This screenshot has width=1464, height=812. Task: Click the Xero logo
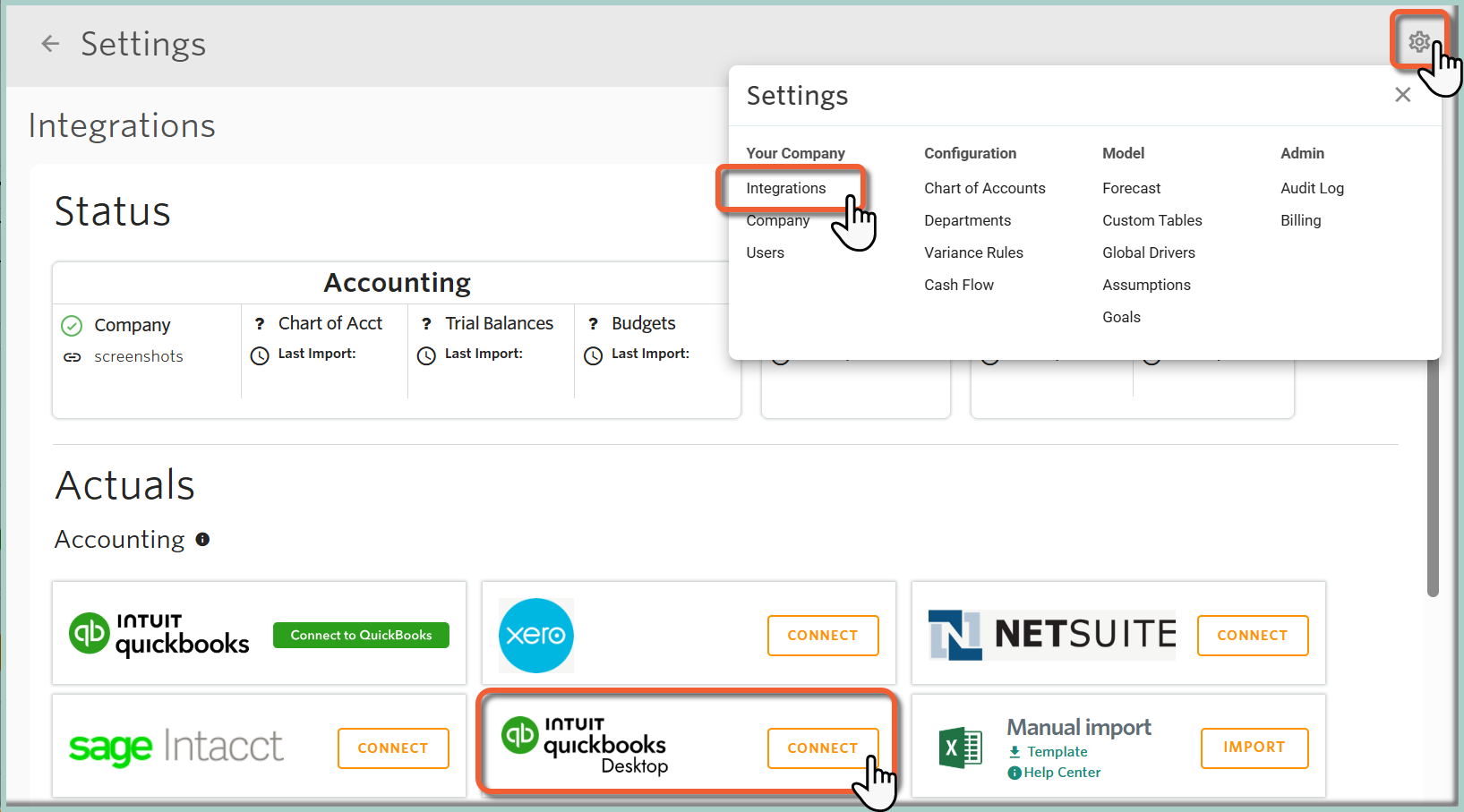(535, 635)
